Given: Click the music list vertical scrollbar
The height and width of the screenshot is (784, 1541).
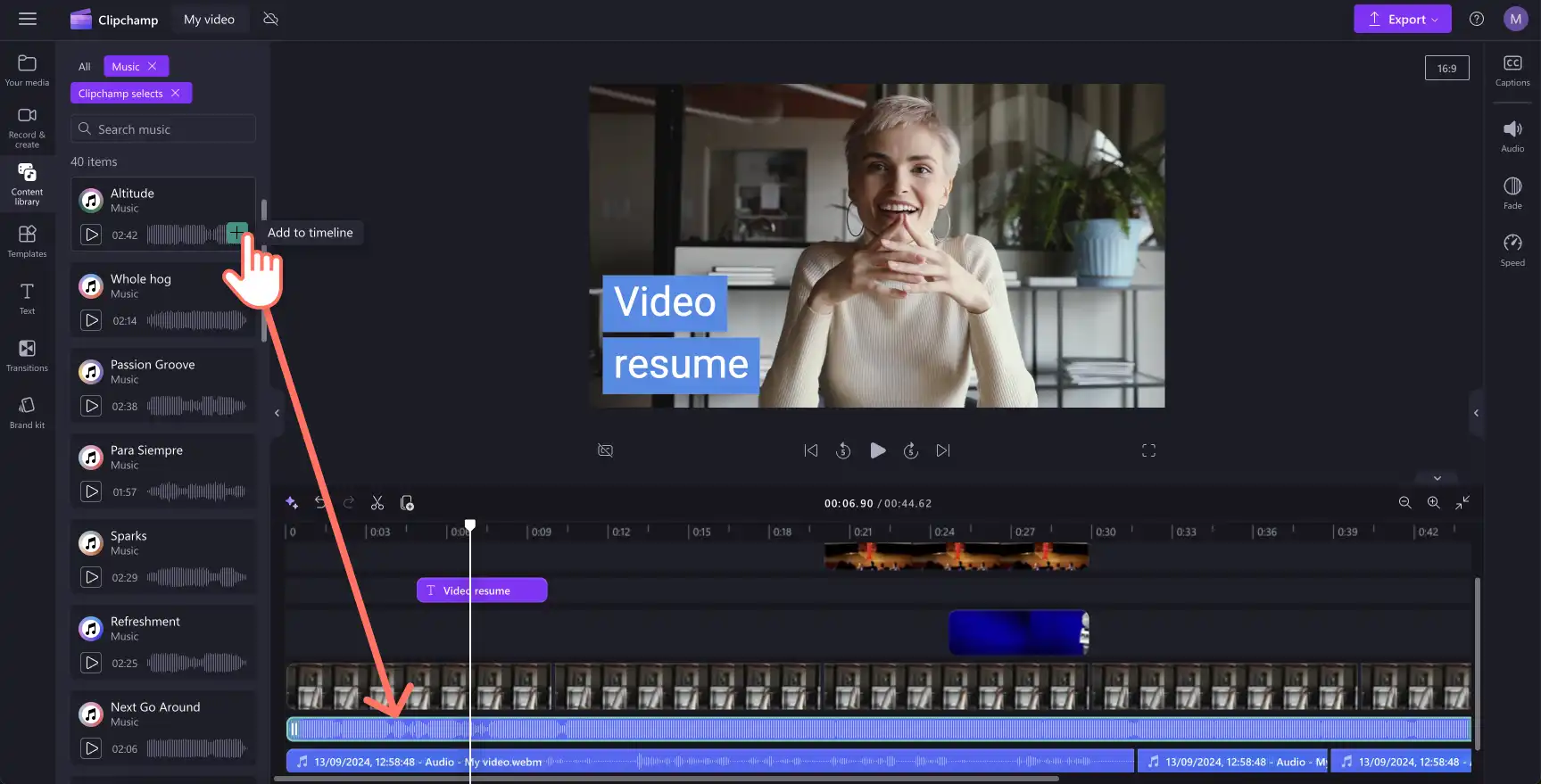Looking at the screenshot, I should click(263, 271).
